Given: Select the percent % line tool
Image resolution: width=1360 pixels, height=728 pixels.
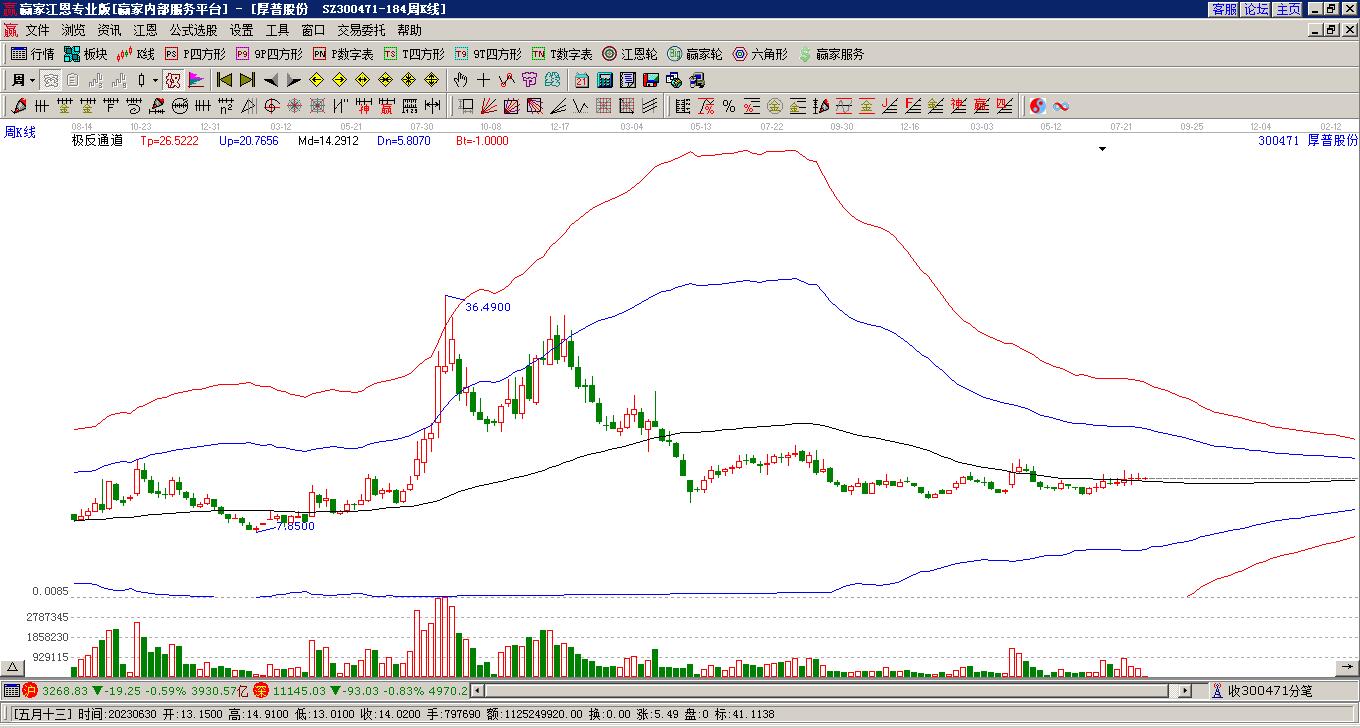Looking at the screenshot, I should pos(729,106).
